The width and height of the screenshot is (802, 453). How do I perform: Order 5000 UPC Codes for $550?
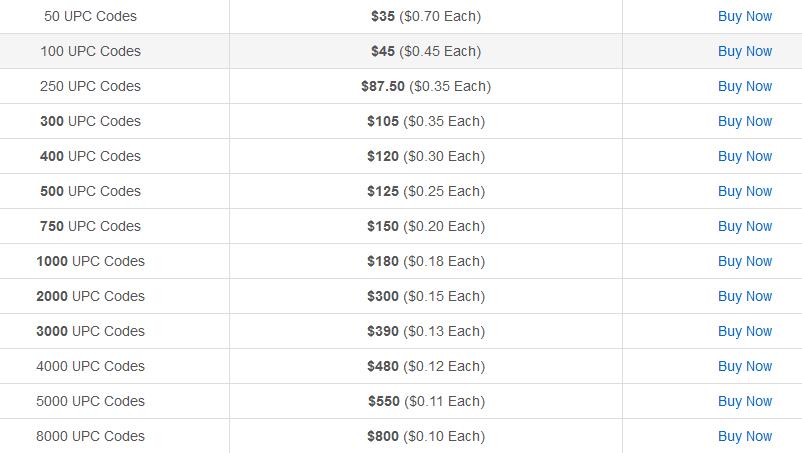(x=745, y=401)
